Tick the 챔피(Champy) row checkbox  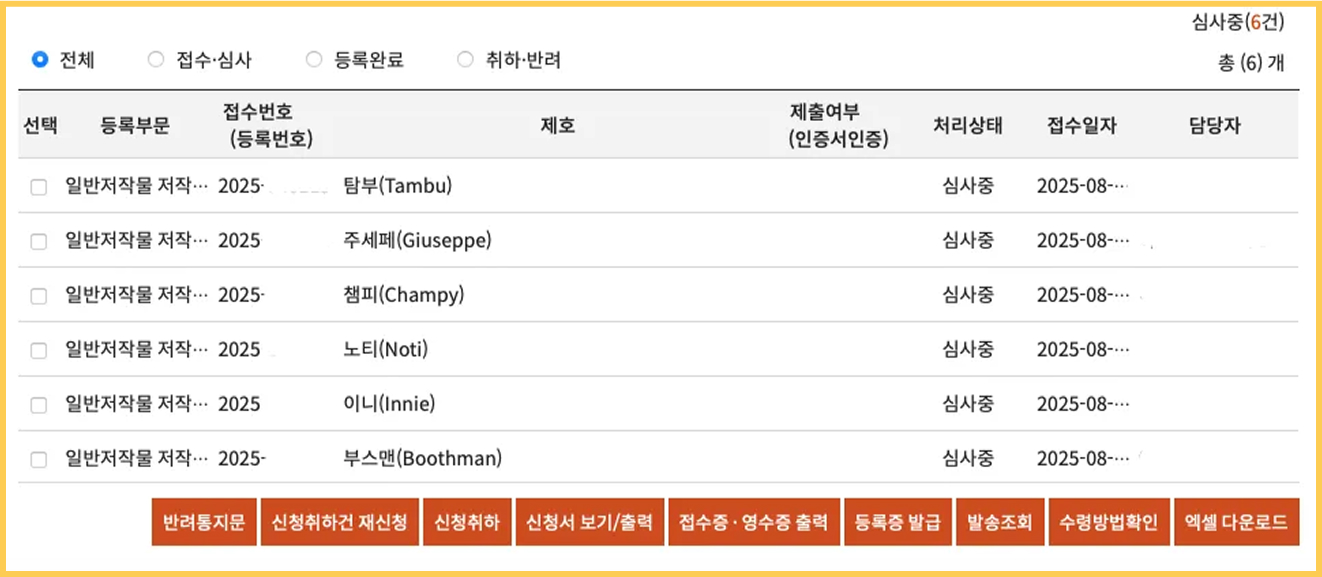click(39, 296)
